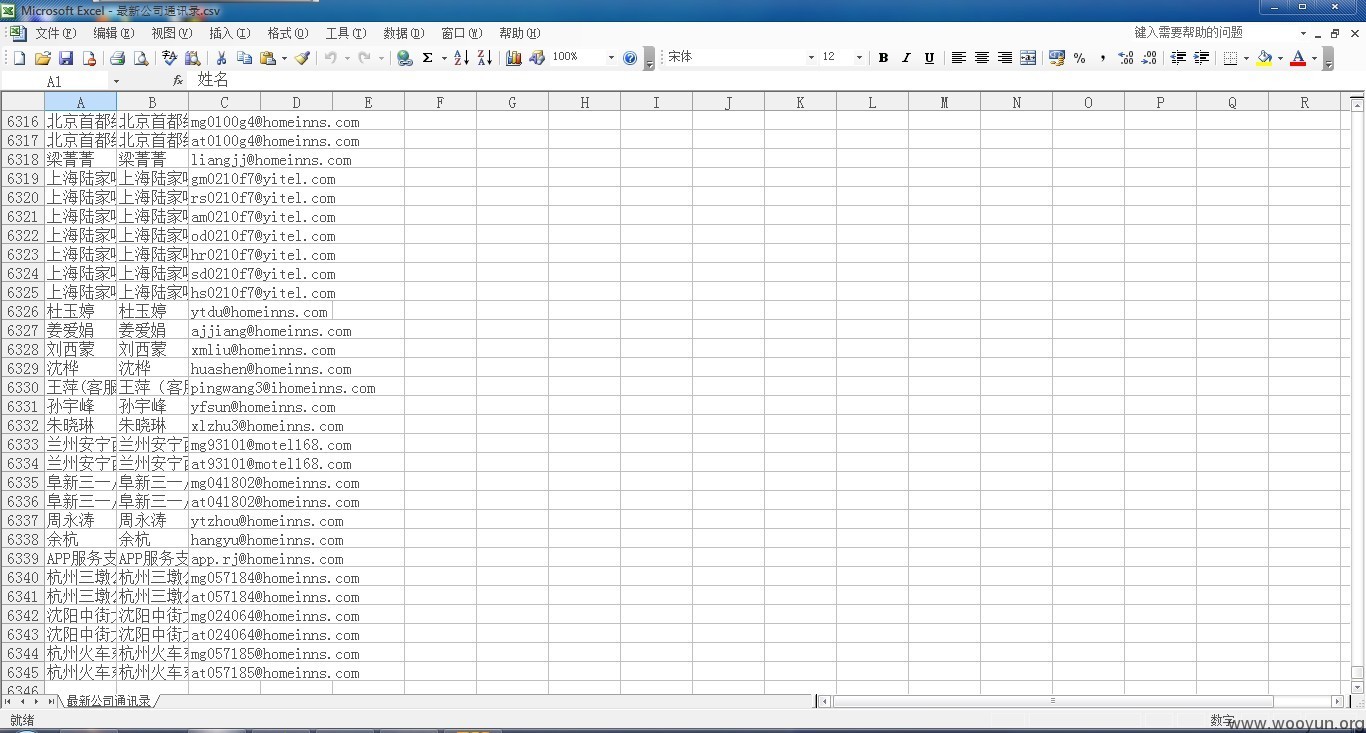The image size is (1366, 733).
Task: Open the fill color dropdown arrow
Action: point(1280,58)
